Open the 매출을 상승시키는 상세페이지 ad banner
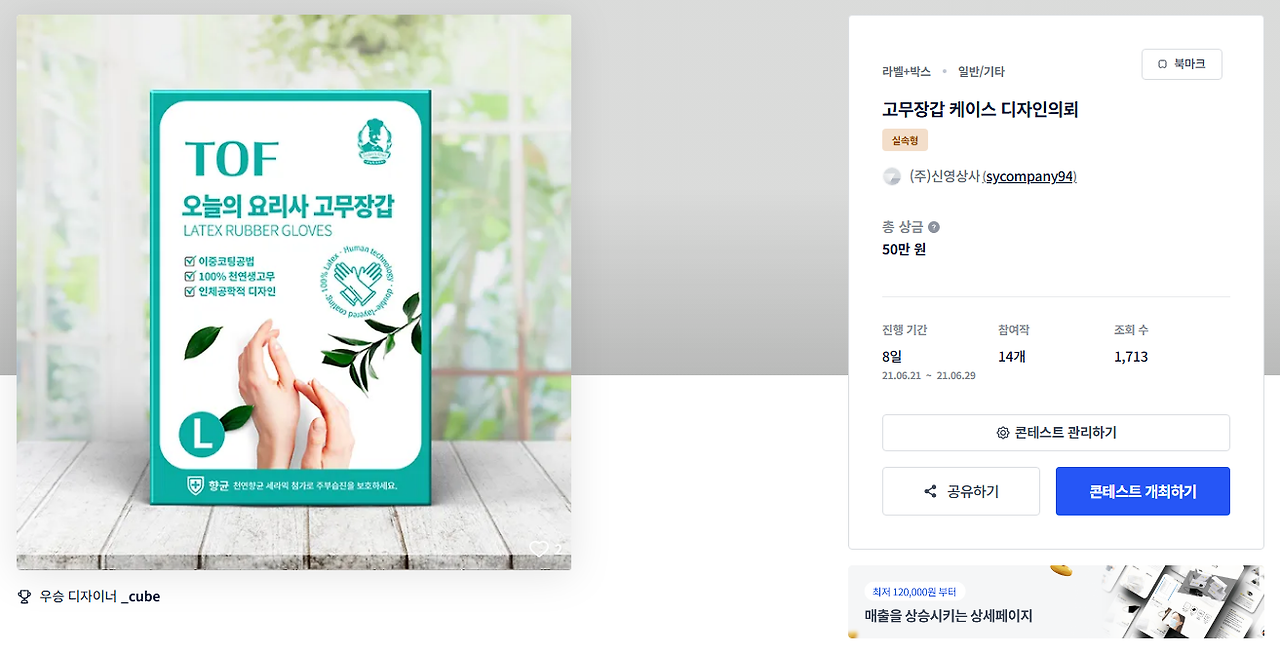Image resolution: width=1280 pixels, height=654 pixels. (x=1055, y=602)
